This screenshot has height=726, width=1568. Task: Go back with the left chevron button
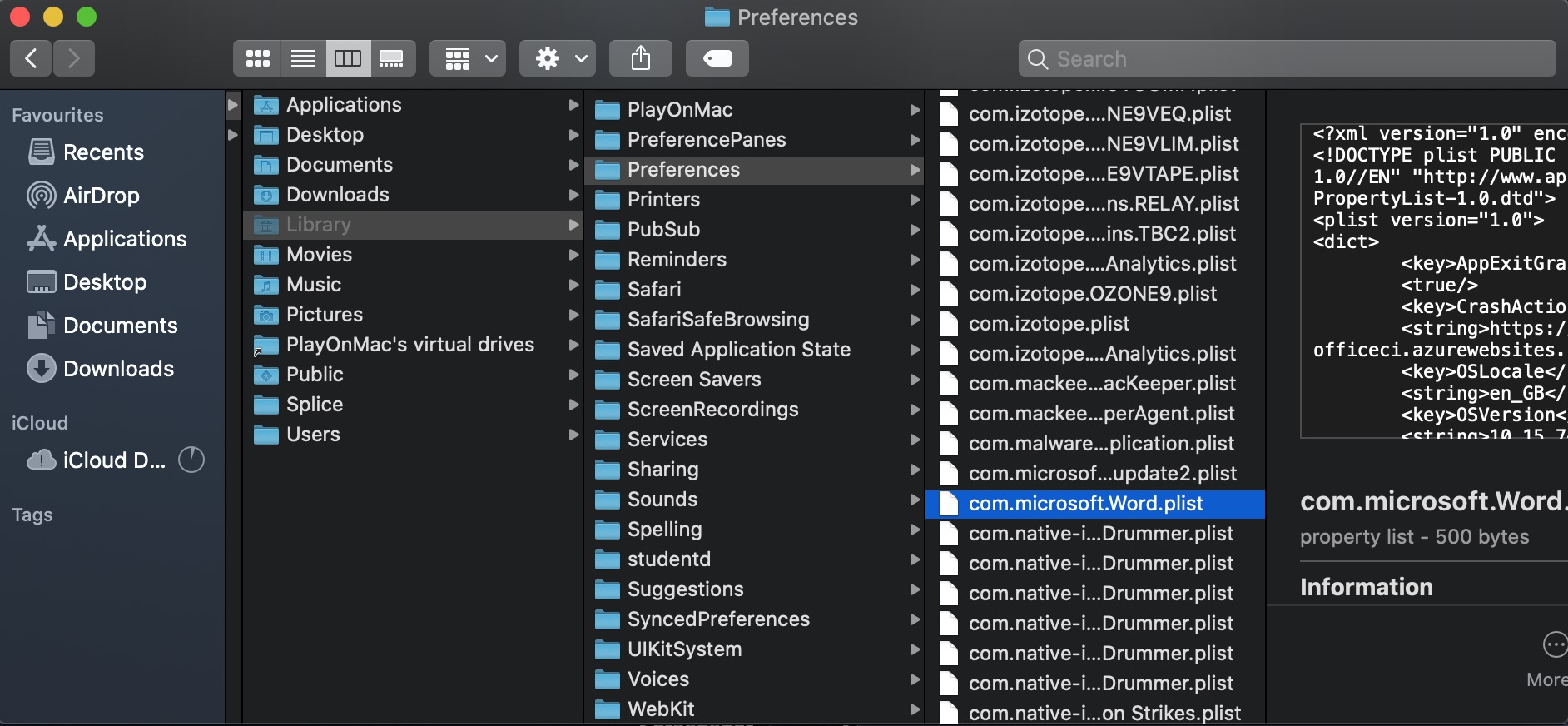click(31, 58)
